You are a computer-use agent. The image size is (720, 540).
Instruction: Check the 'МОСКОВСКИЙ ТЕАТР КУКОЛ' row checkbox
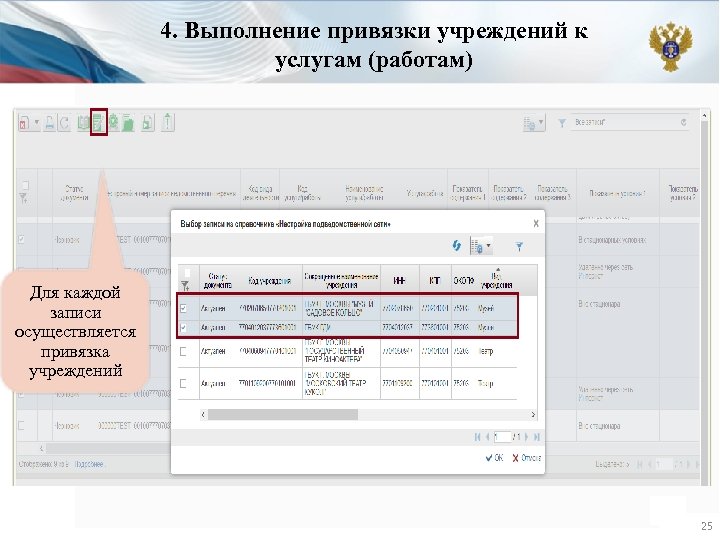click(183, 383)
